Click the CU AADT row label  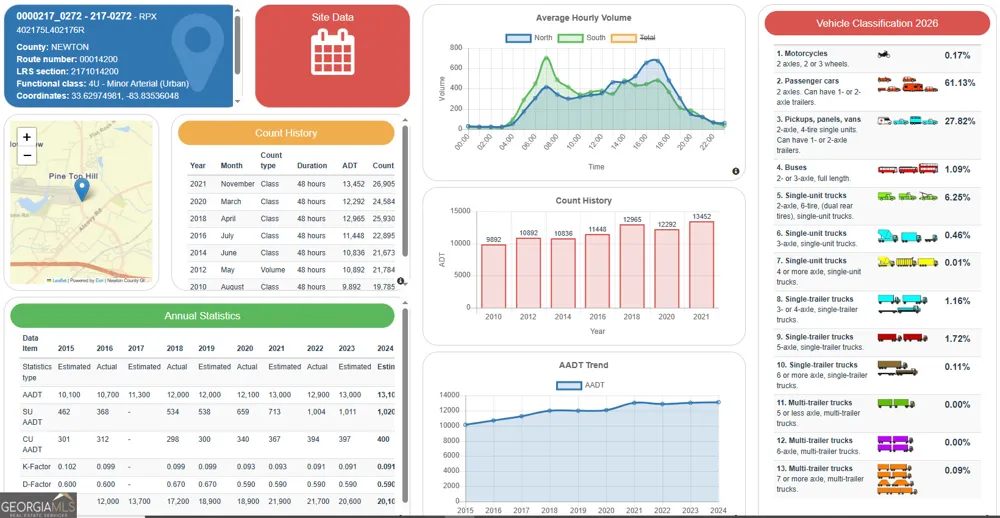32,444
